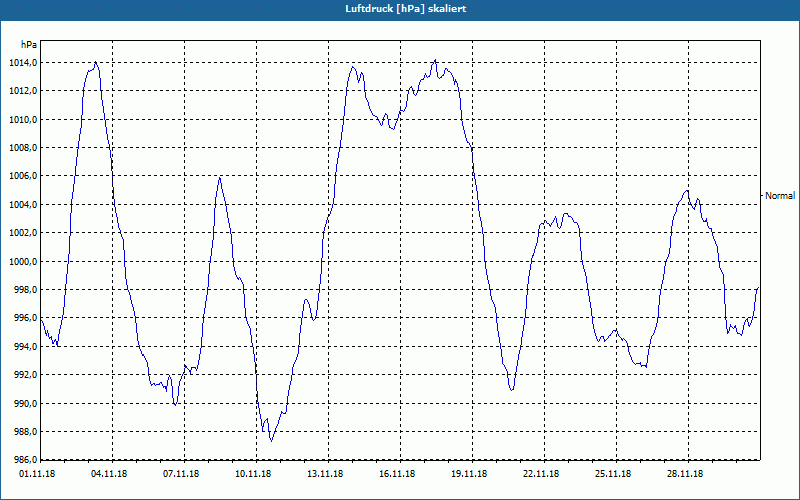The height and width of the screenshot is (500, 800).
Task: Click the '1010,0' y-axis value
Action: click(22, 120)
